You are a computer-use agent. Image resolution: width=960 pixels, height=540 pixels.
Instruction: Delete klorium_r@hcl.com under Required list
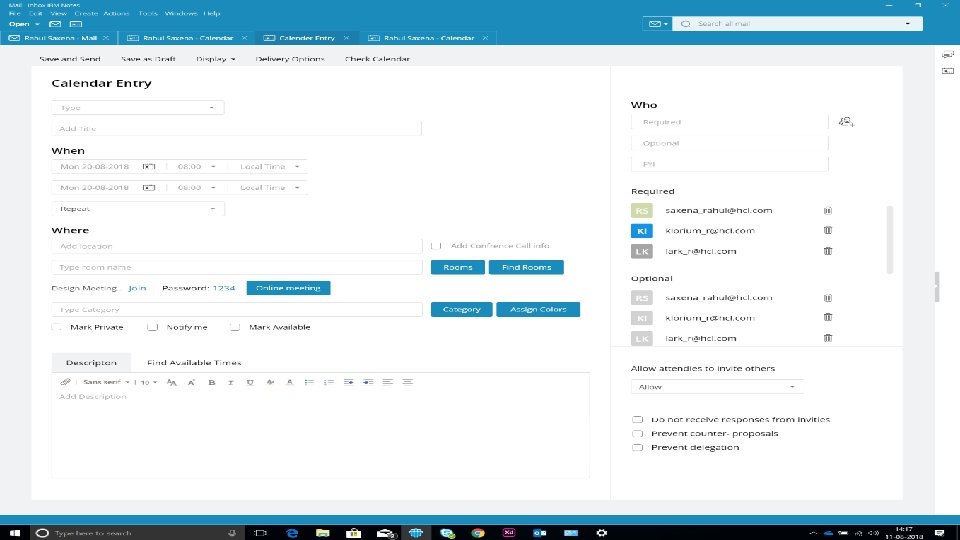(x=828, y=230)
